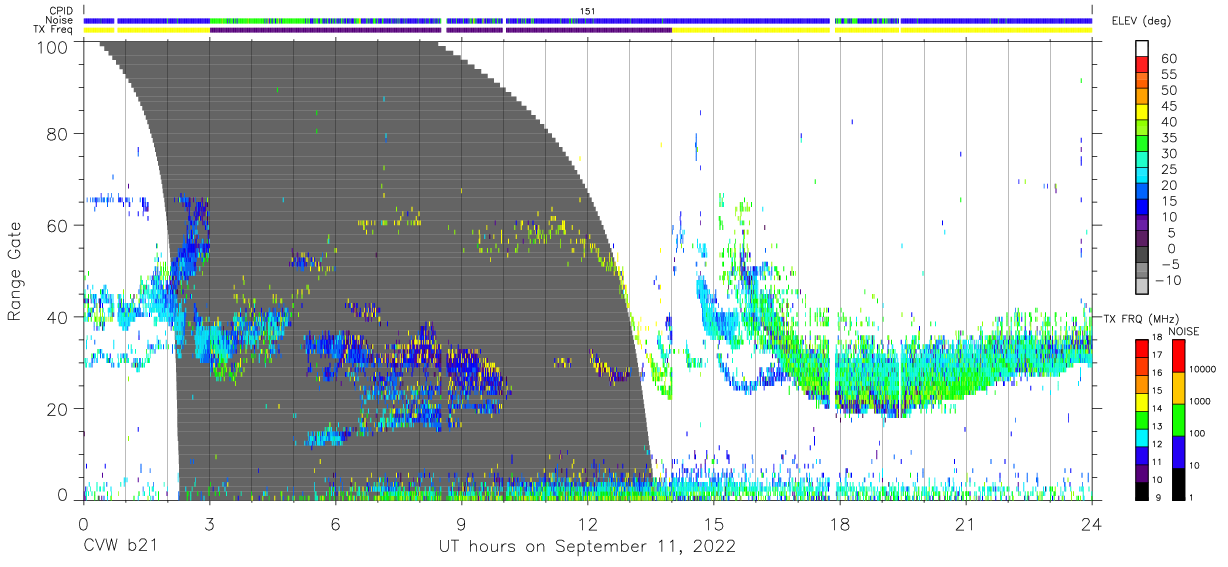Click the x-axis tick label '21'
This screenshot has height=567, width=1228.
pos(966,524)
